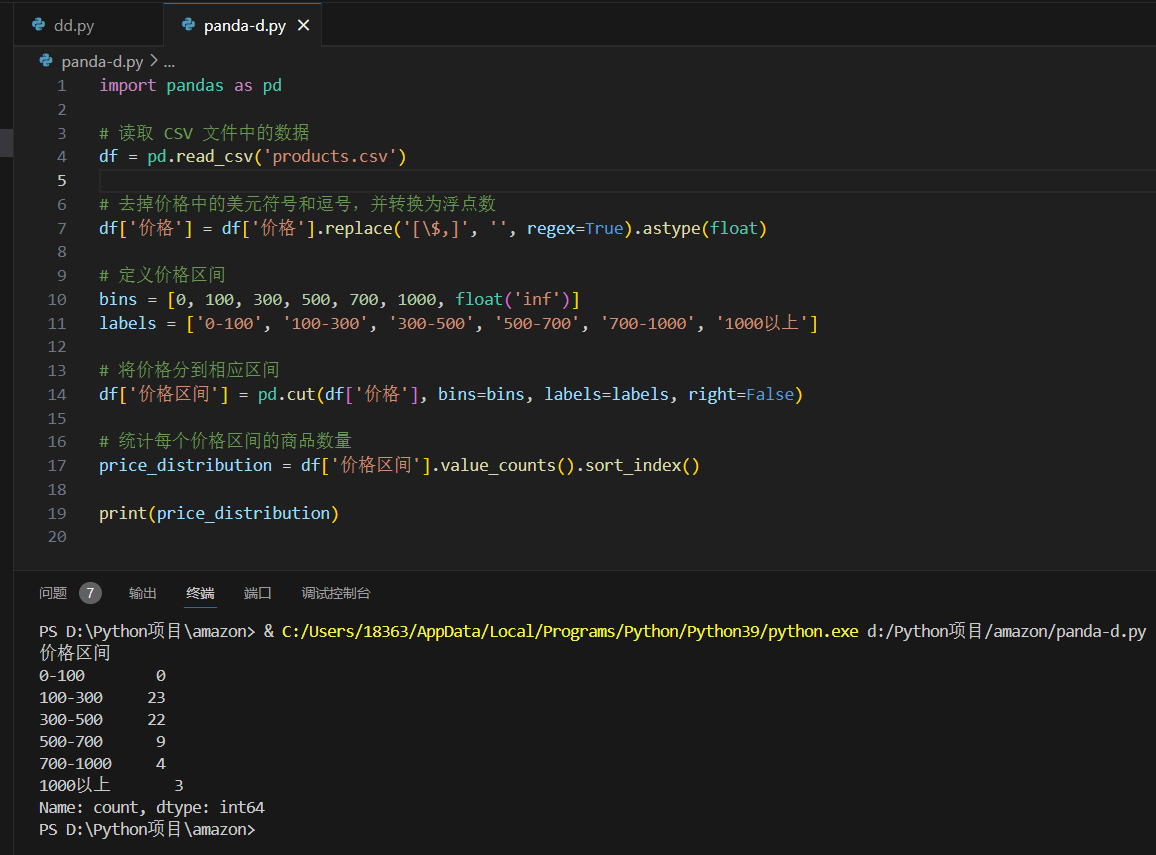
Task: Switch to the 输出 panel tab
Action: click(142, 593)
